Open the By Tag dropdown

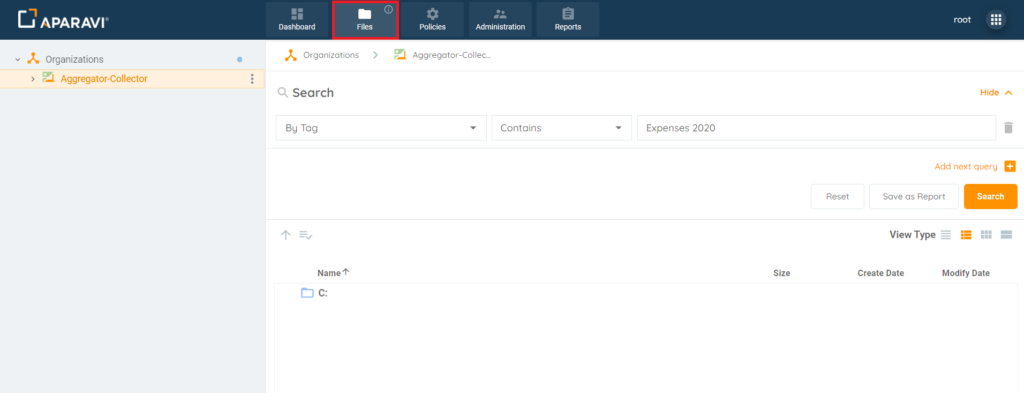(x=381, y=128)
